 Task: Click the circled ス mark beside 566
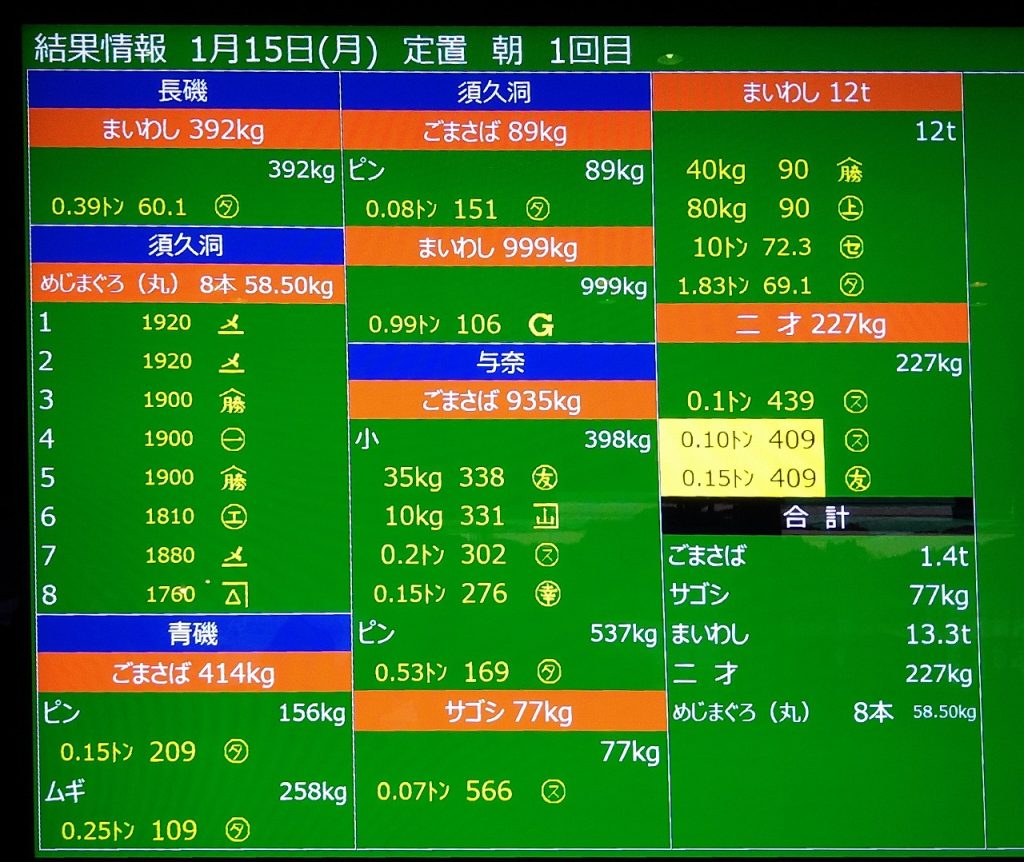tap(552, 792)
